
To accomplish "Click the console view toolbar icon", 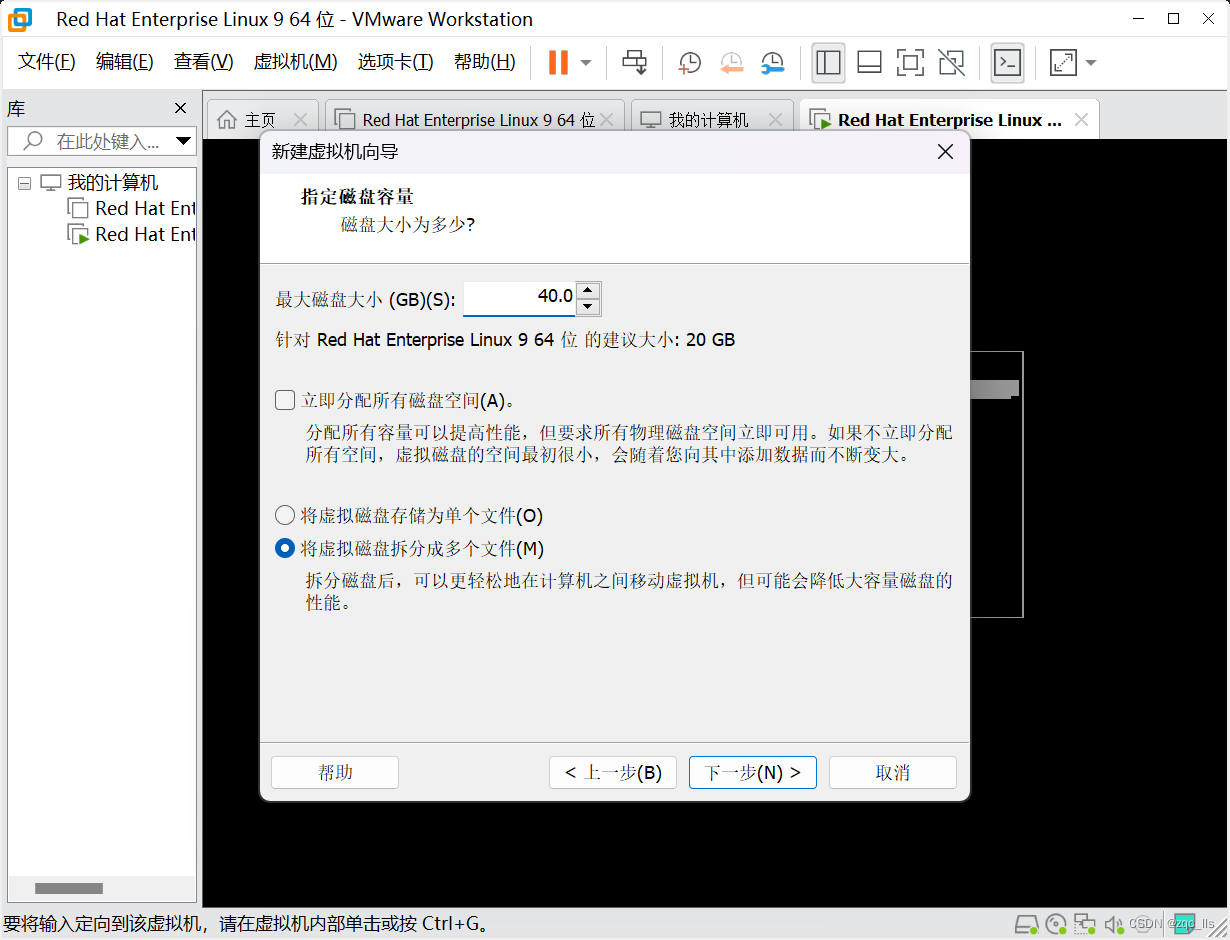I will point(1007,63).
